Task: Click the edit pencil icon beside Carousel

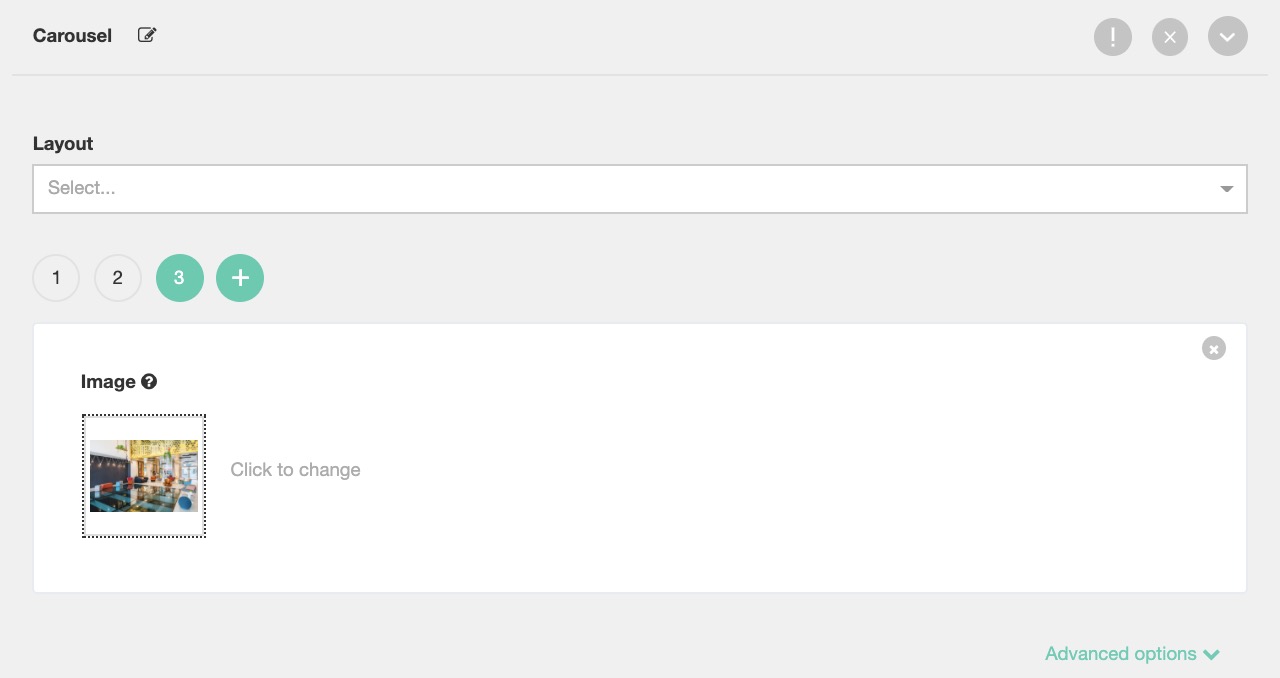Action: [147, 36]
